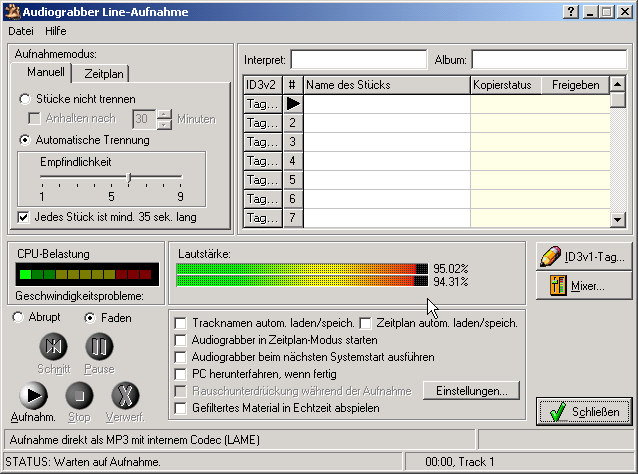Click the 94.31% volume value
Image resolution: width=638 pixels, height=474 pixels.
pos(450,282)
